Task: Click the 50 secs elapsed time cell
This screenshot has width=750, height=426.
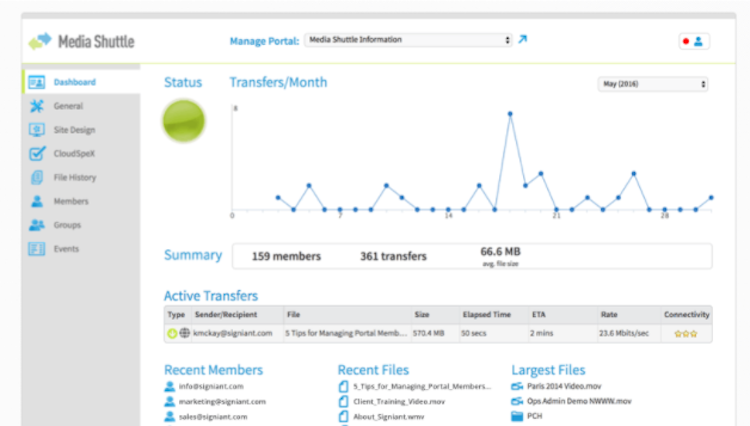Action: tap(474, 333)
